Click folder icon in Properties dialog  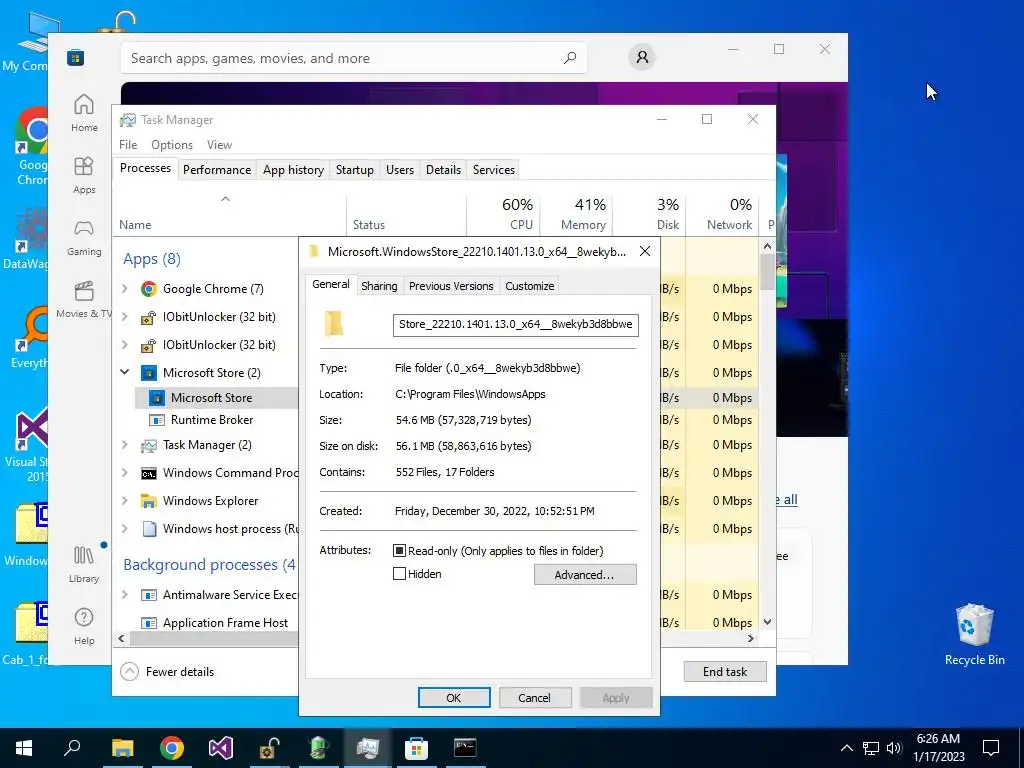(334, 323)
